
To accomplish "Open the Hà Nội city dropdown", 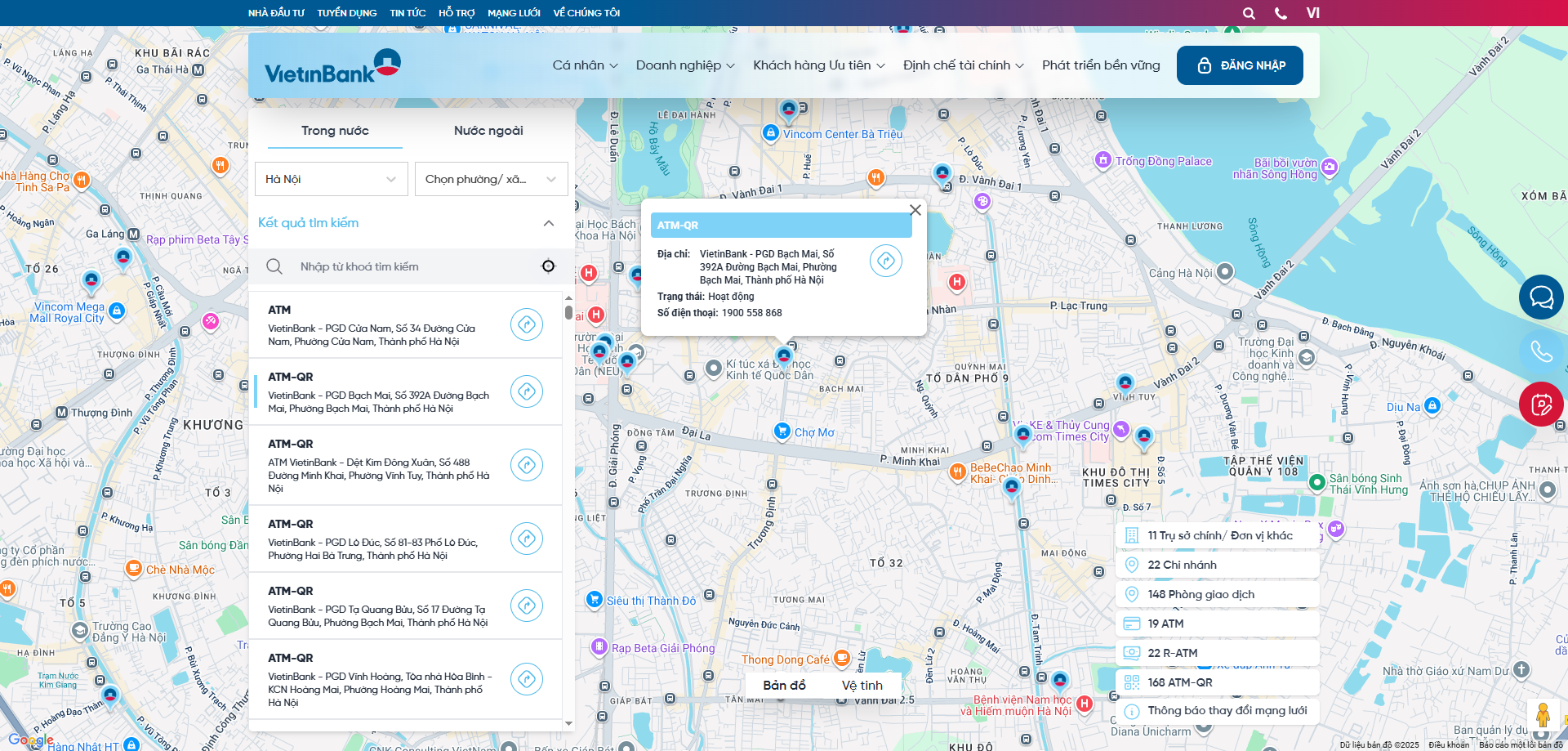I will 331,179.
